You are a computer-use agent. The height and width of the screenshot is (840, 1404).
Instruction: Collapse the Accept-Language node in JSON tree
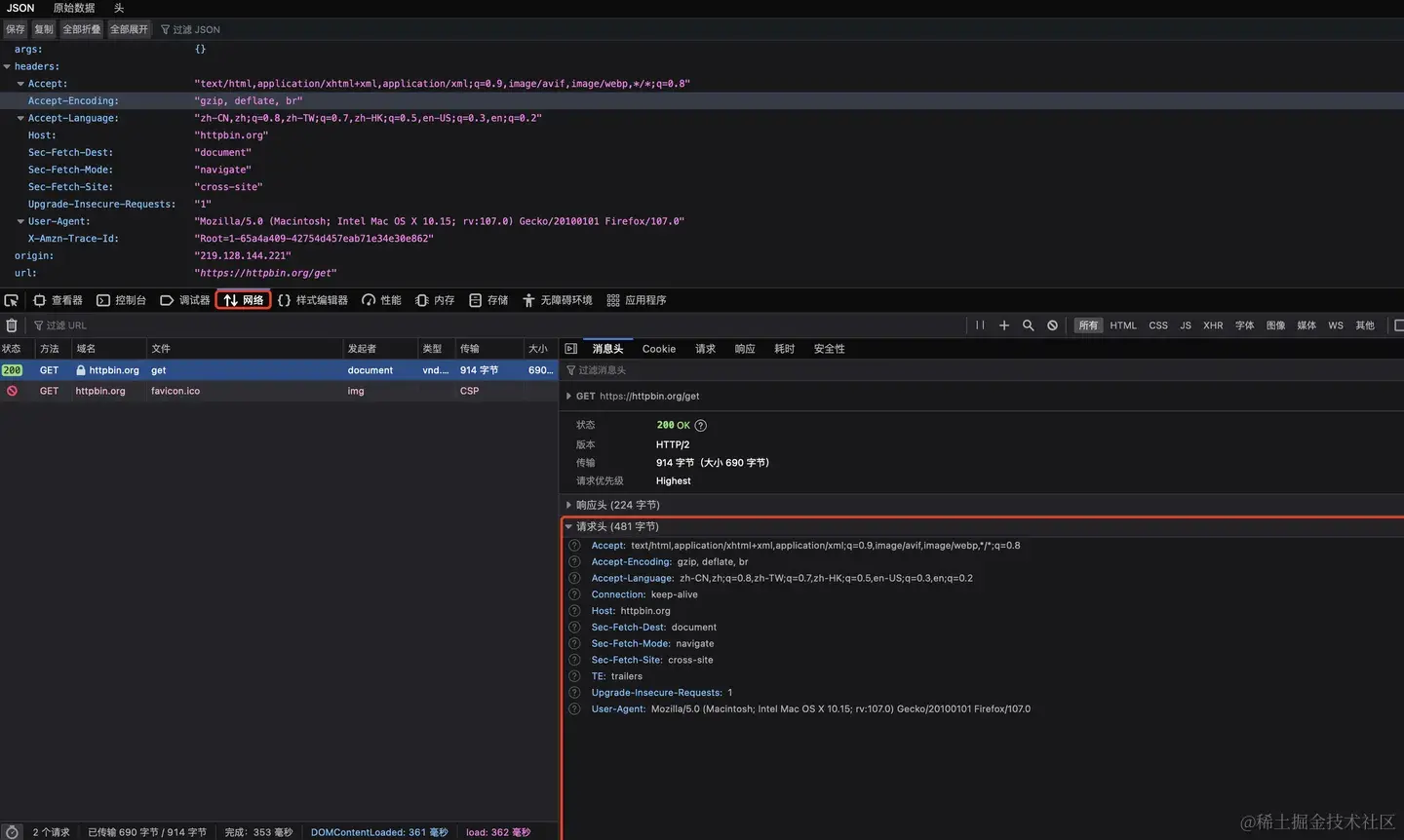pyautogui.click(x=20, y=119)
